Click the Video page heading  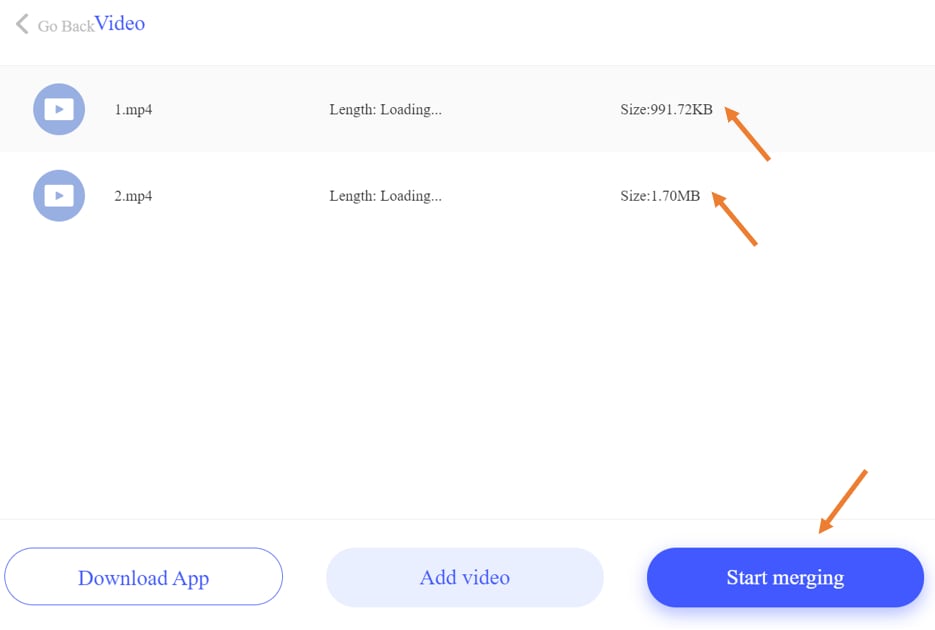click(x=120, y=23)
